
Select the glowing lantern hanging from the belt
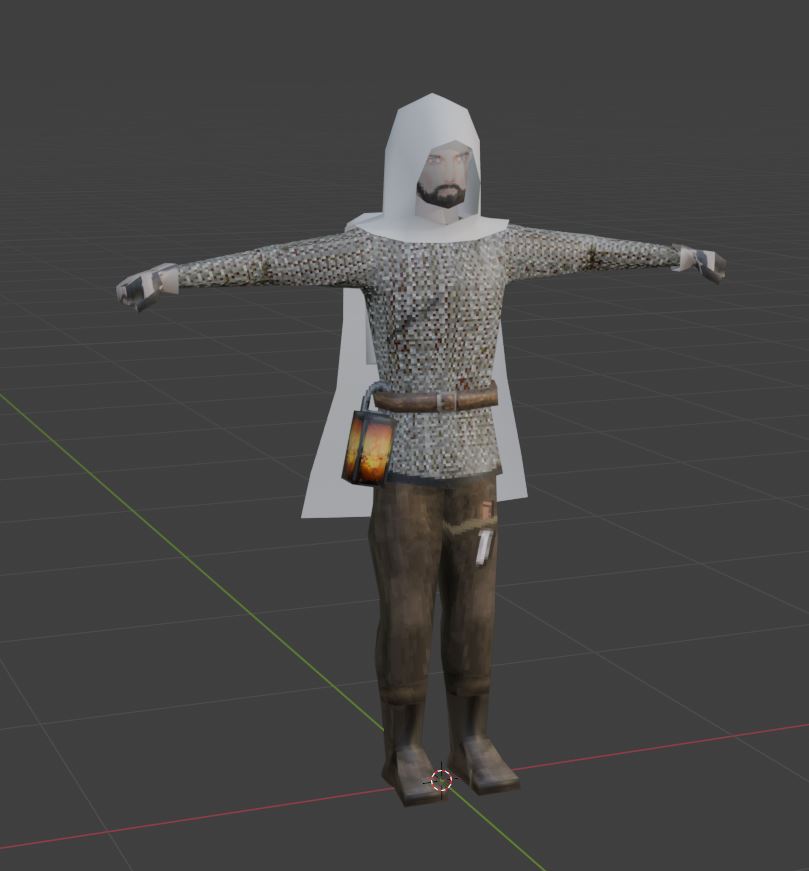369,447
